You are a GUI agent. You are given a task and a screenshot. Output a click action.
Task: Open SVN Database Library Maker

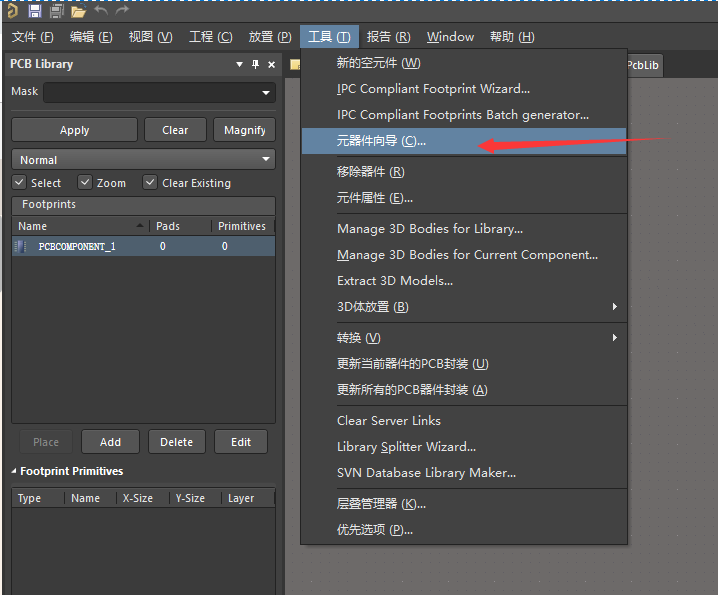point(464,473)
